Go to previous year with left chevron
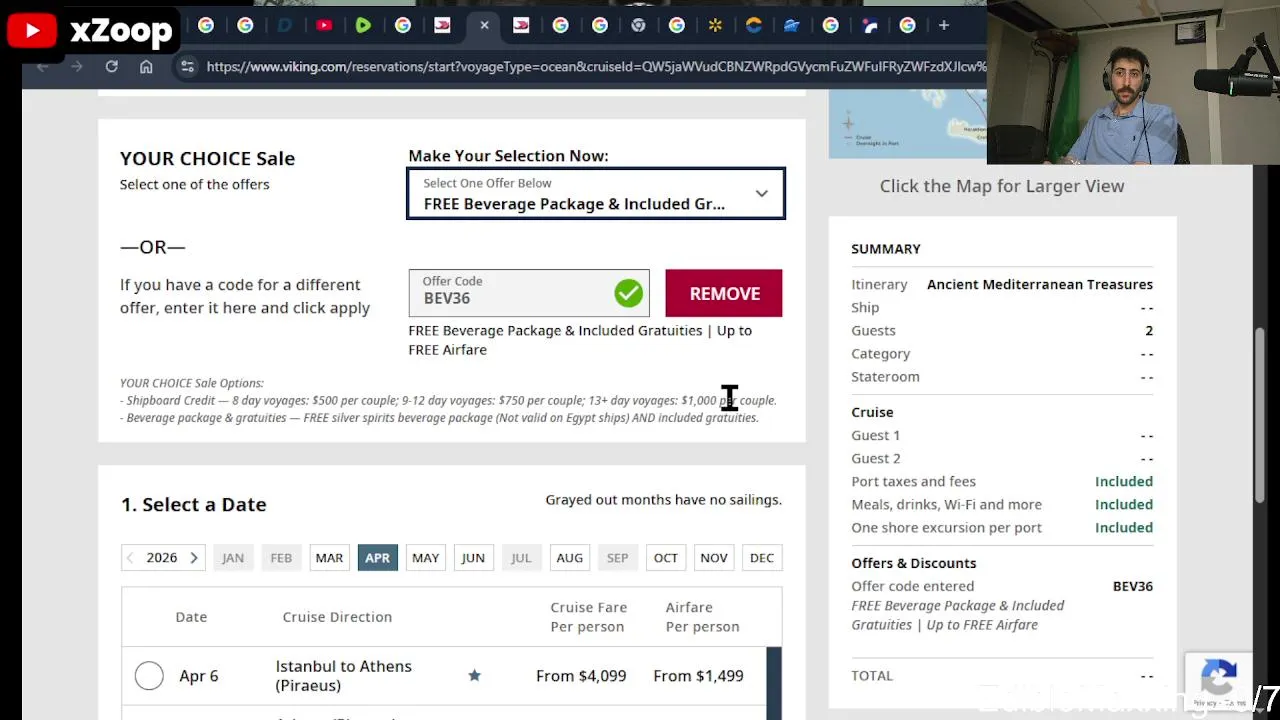The width and height of the screenshot is (1280, 720). click(x=129, y=558)
